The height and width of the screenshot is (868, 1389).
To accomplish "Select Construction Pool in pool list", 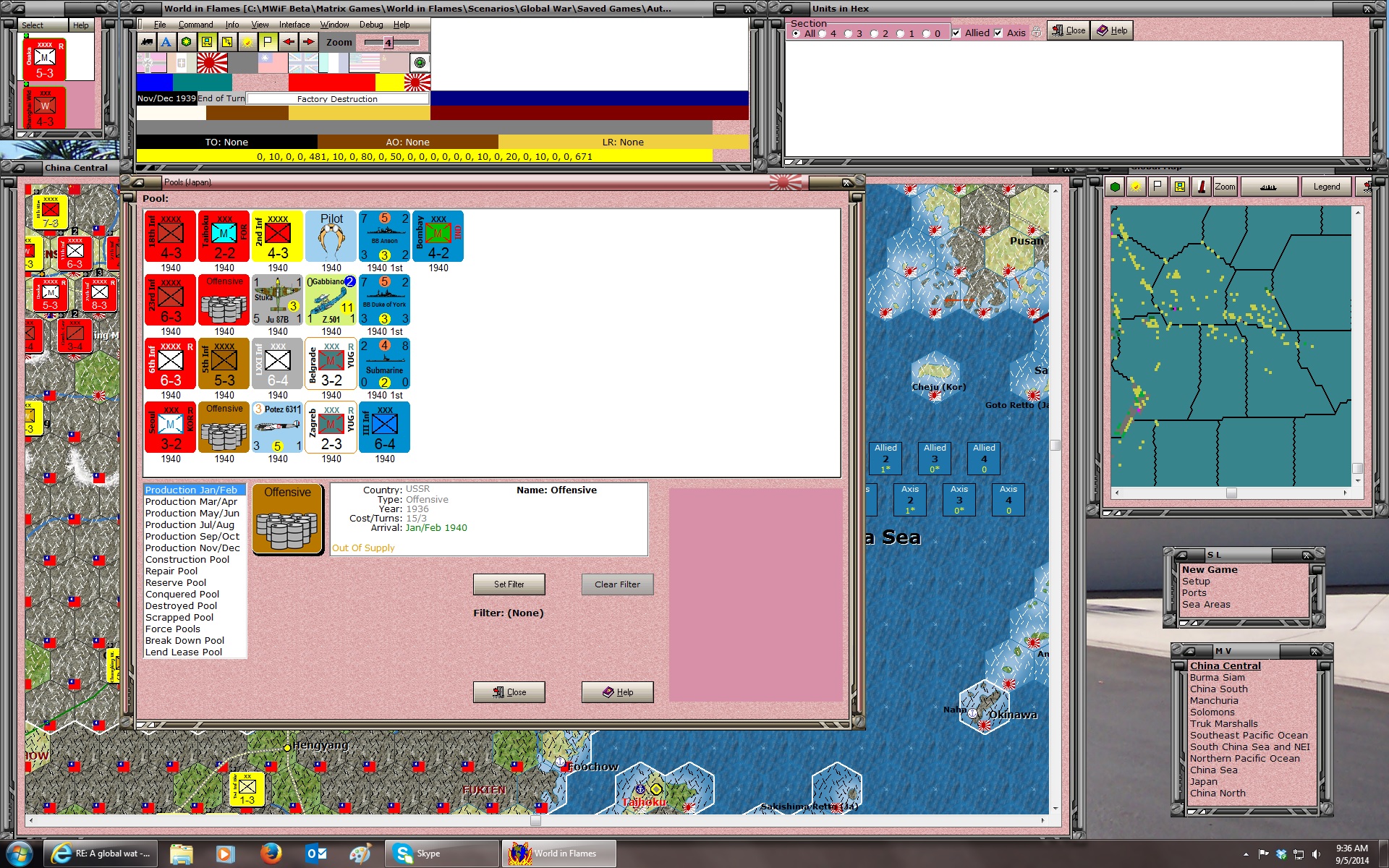I will coord(187,560).
